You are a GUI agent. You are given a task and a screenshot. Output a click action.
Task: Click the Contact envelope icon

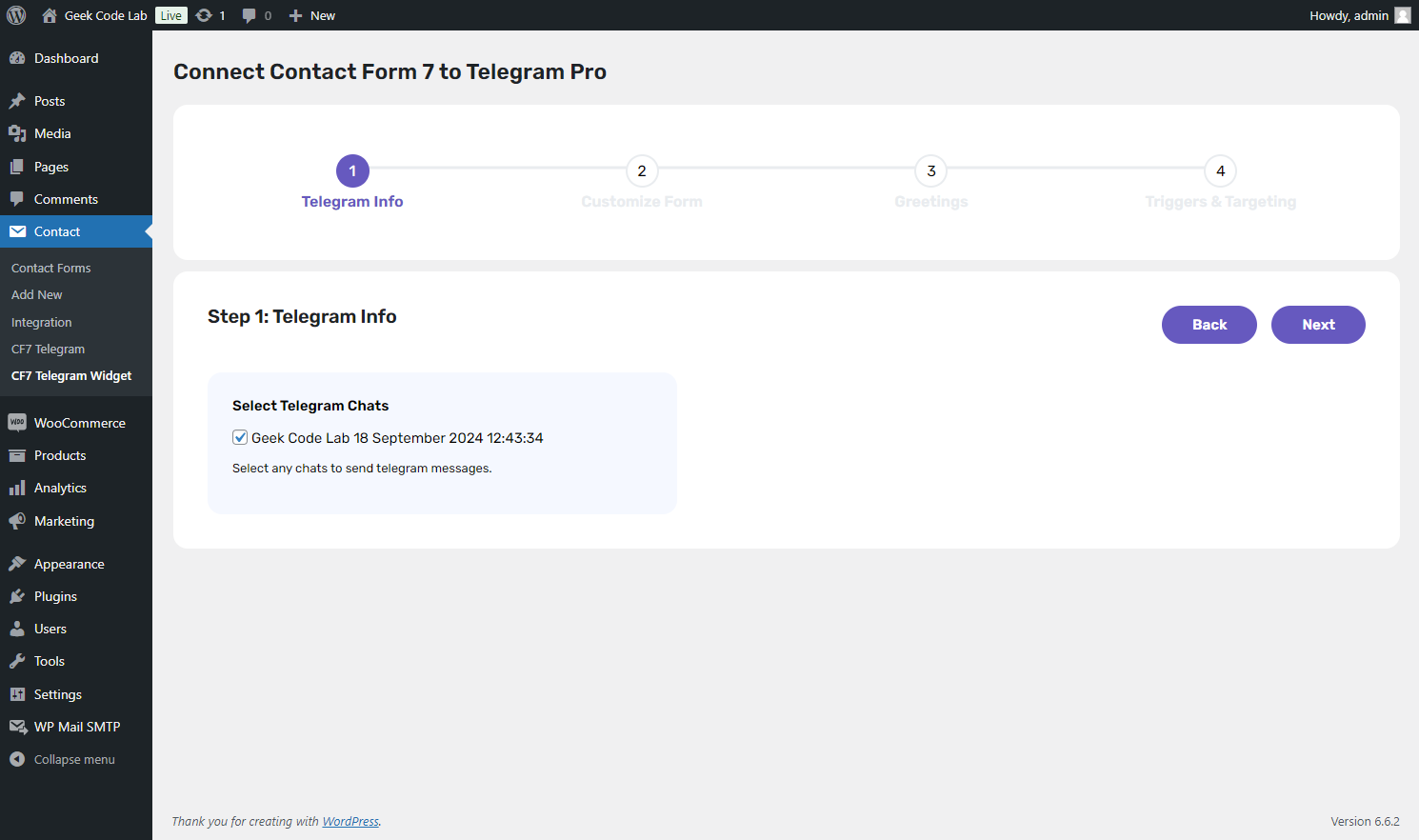(x=17, y=231)
